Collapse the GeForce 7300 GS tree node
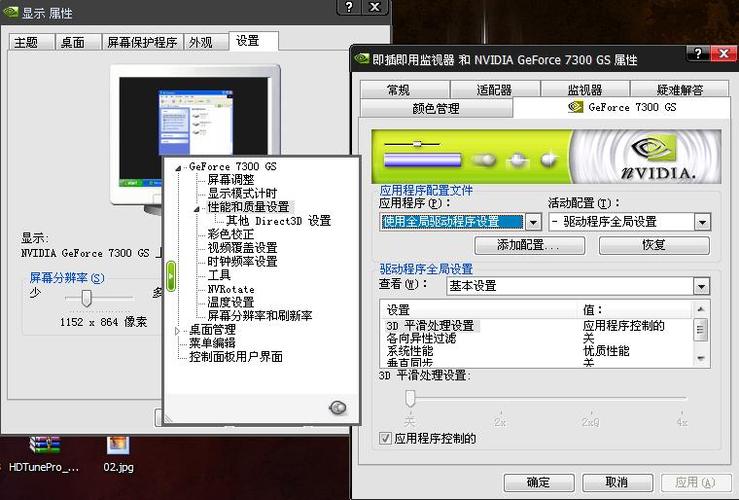 point(178,167)
